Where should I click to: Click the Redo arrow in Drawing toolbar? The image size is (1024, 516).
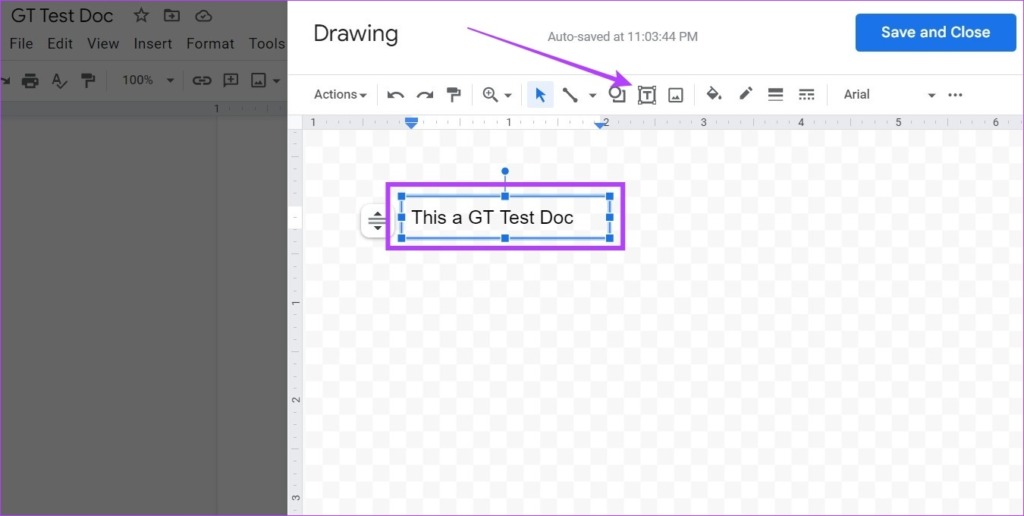425,95
